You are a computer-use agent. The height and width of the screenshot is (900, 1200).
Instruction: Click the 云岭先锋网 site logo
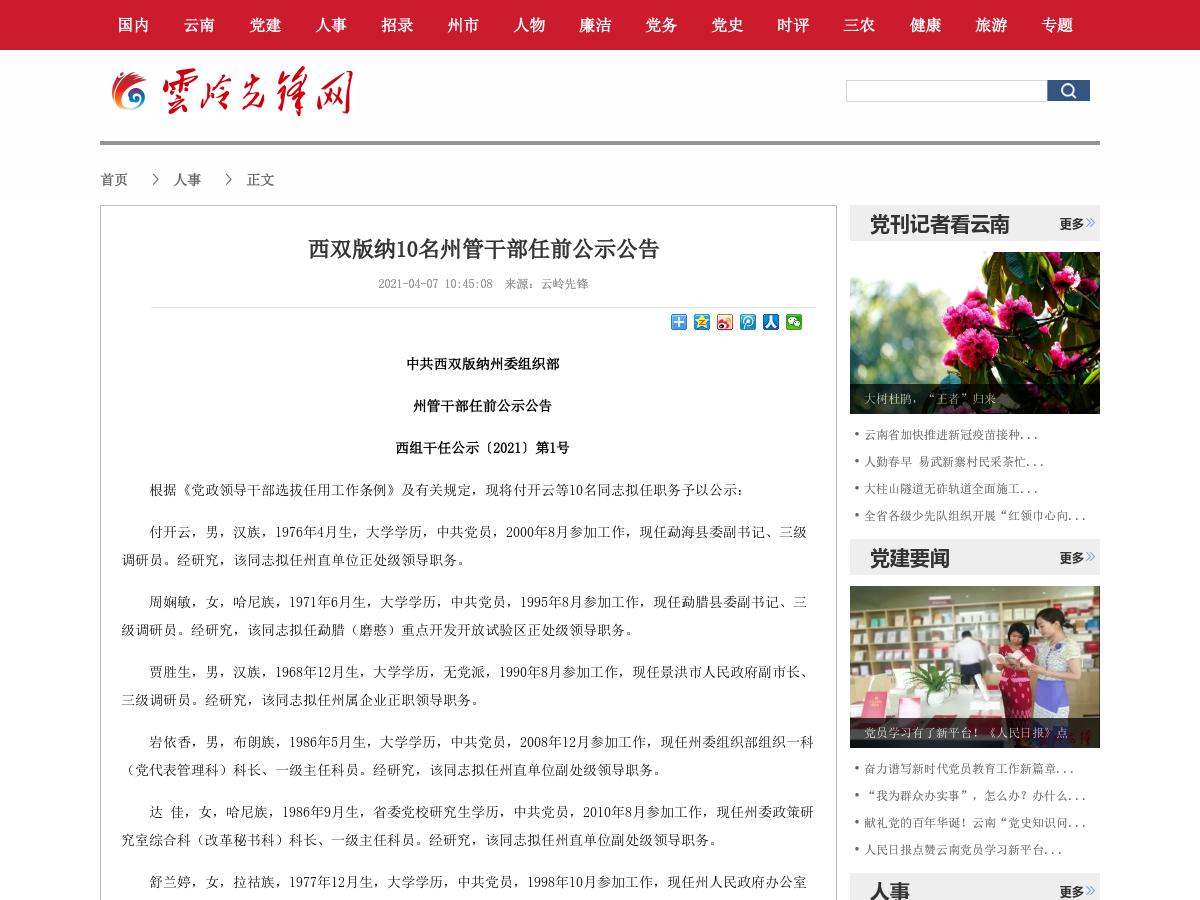coord(232,92)
